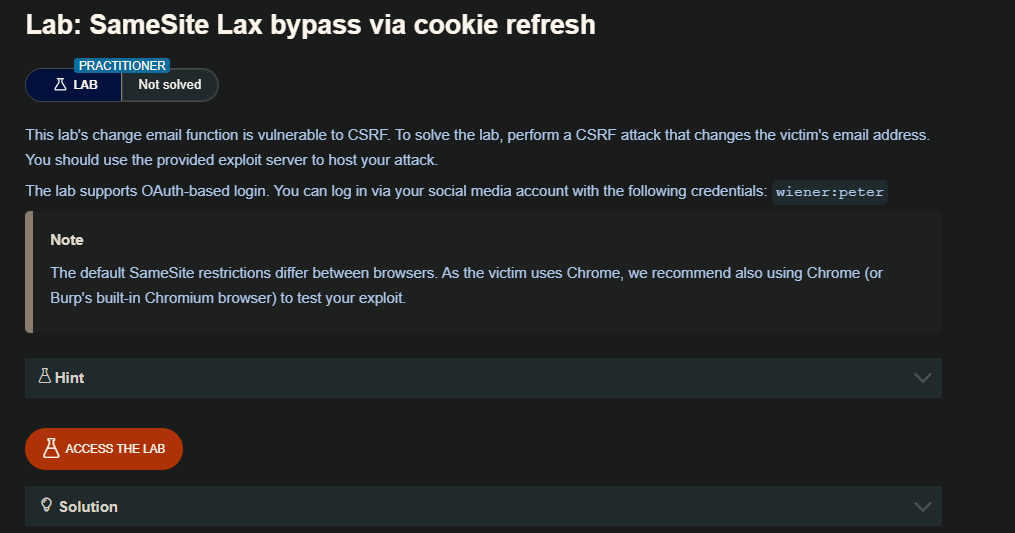
Task: Click the OAuth-based login sentence
Action: (395, 192)
